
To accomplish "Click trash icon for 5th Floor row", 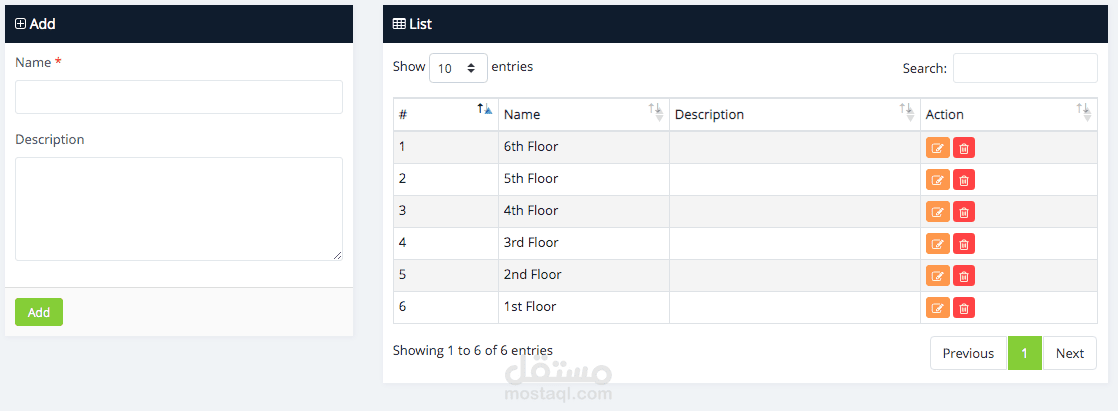I will click(964, 180).
